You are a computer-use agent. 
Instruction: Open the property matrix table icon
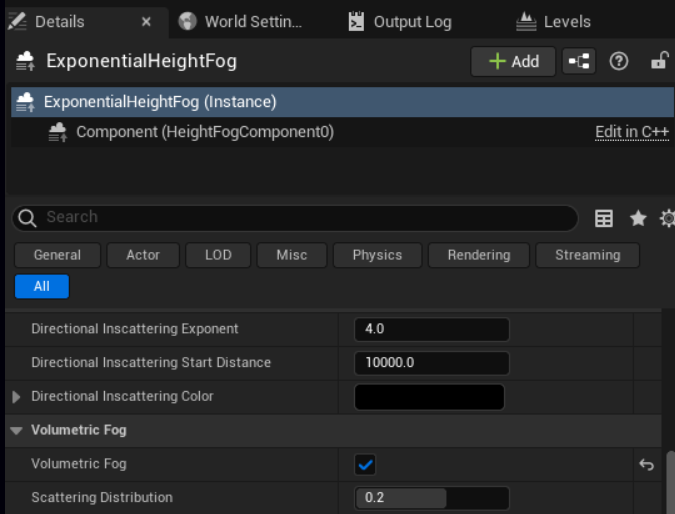[x=604, y=218]
